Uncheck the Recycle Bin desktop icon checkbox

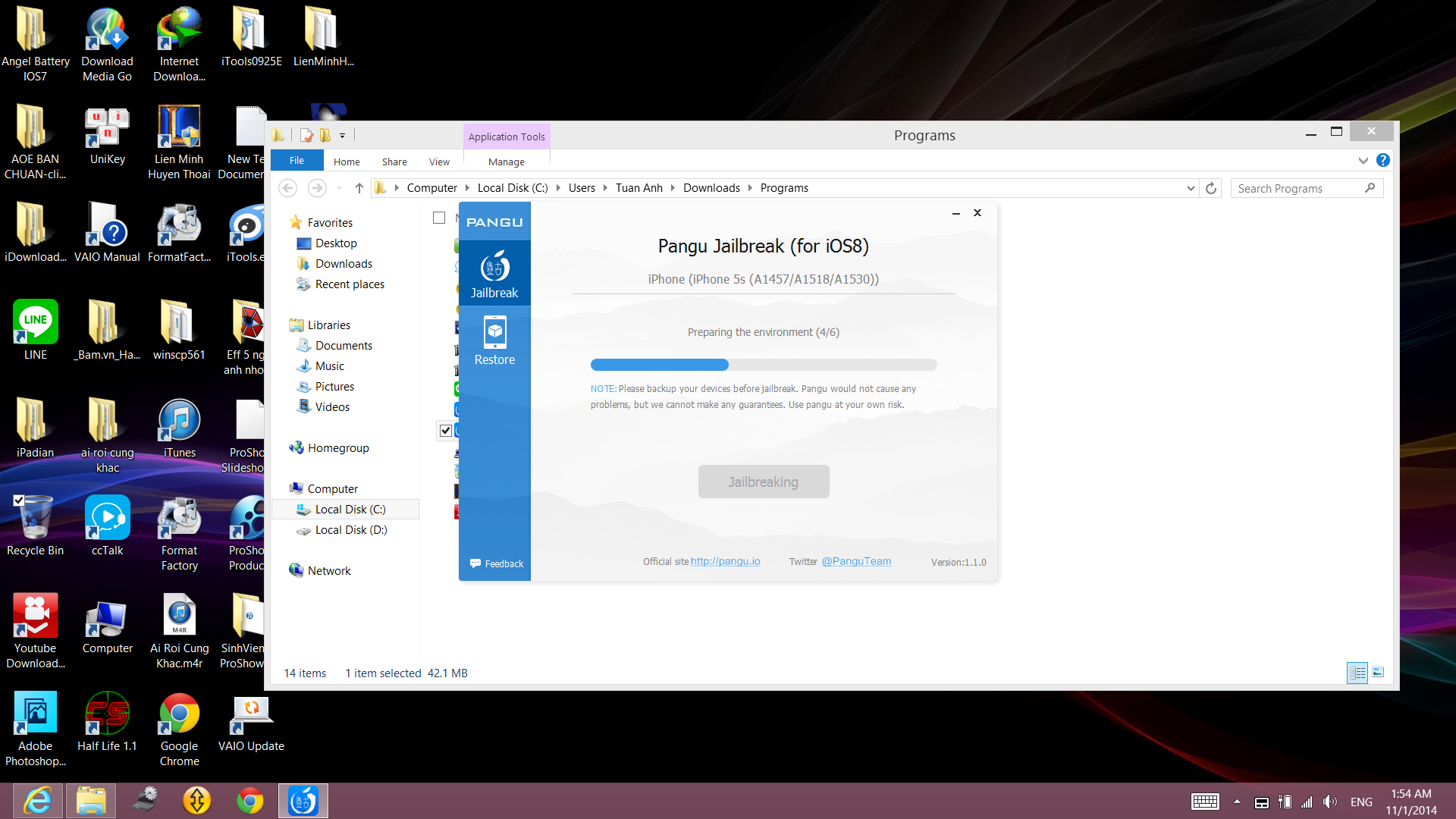coord(18,500)
